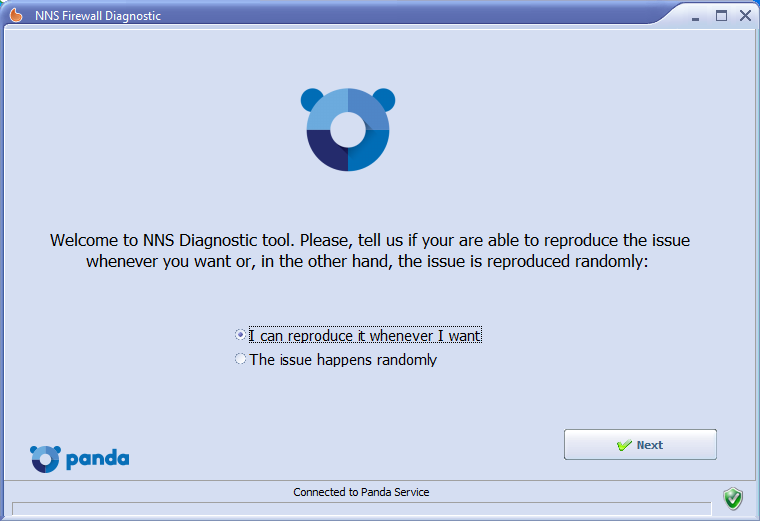Click the progress bar in status area
The width and height of the screenshot is (760, 521).
click(x=362, y=508)
